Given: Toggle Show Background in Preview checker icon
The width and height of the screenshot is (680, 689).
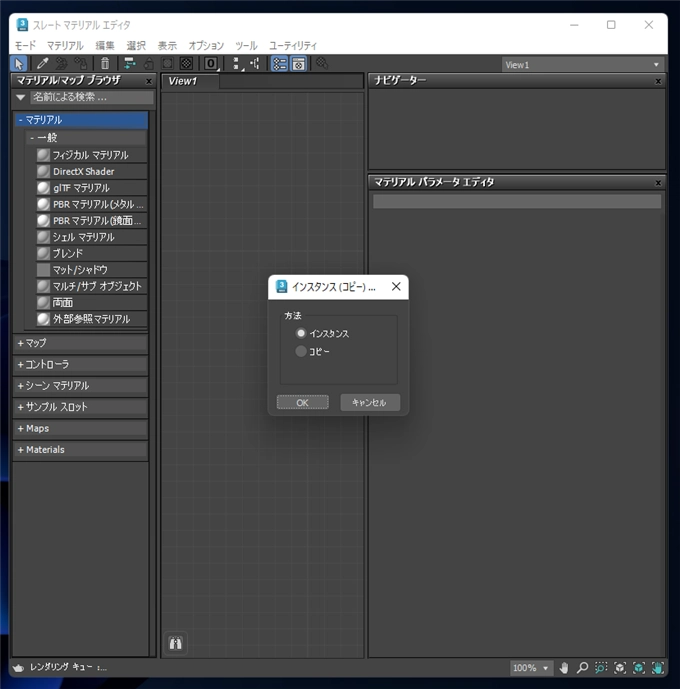Looking at the screenshot, I should click(186, 64).
